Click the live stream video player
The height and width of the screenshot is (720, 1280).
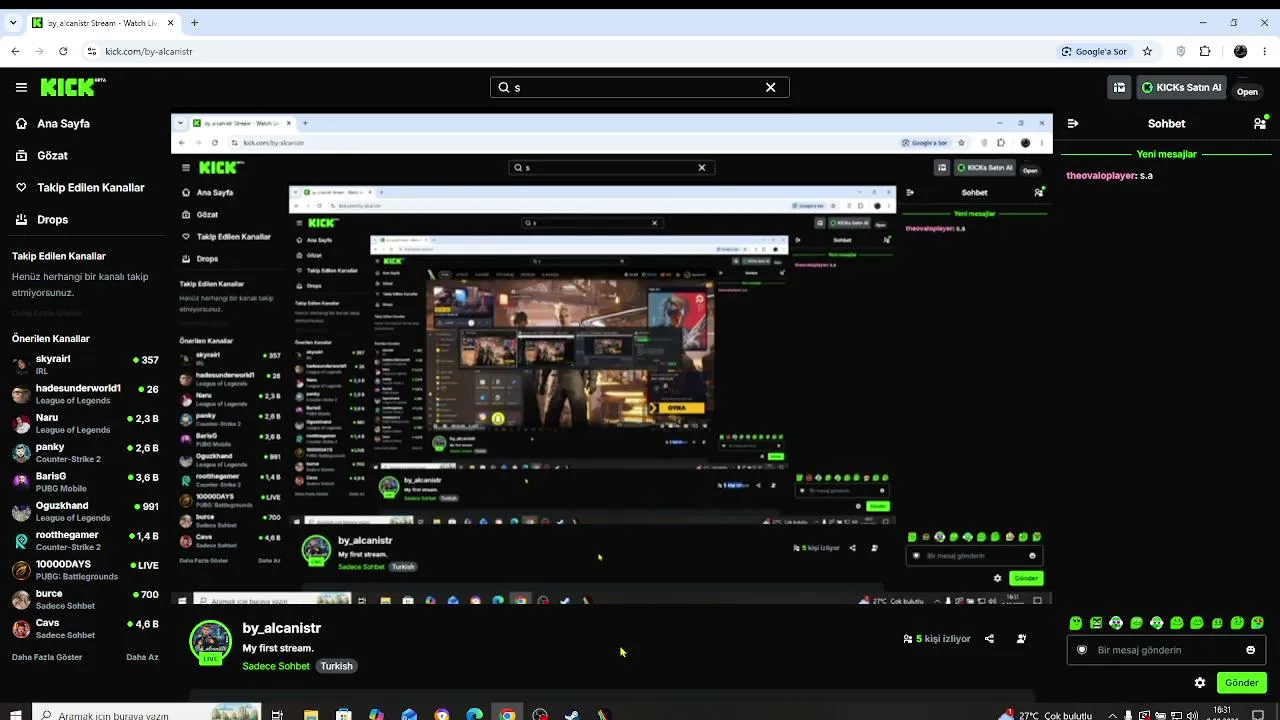coord(611,358)
